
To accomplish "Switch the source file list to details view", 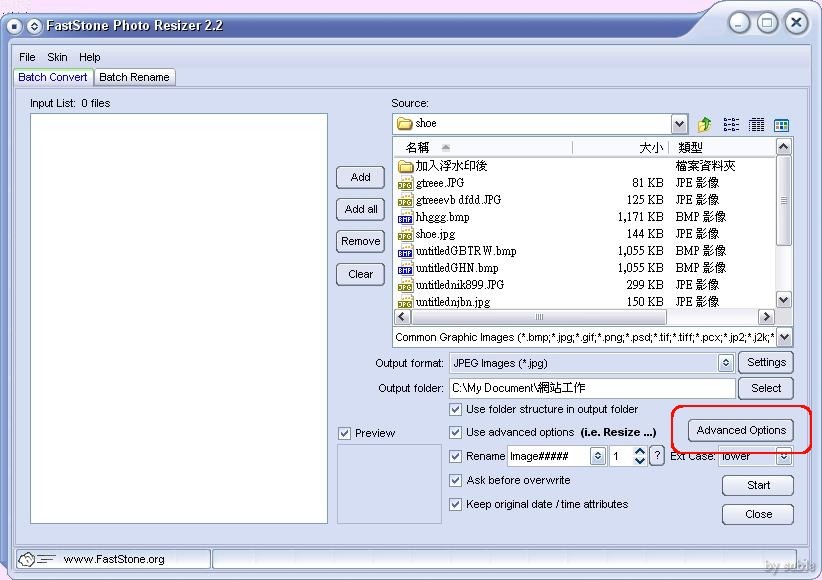I will 756,124.
